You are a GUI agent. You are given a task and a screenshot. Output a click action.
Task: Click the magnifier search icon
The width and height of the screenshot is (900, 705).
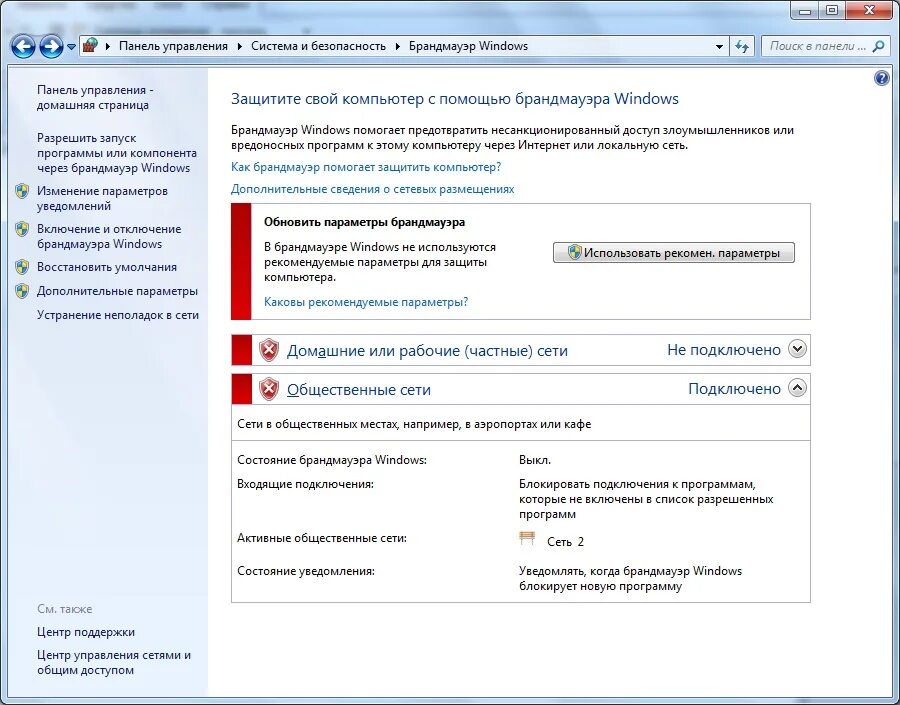878,46
